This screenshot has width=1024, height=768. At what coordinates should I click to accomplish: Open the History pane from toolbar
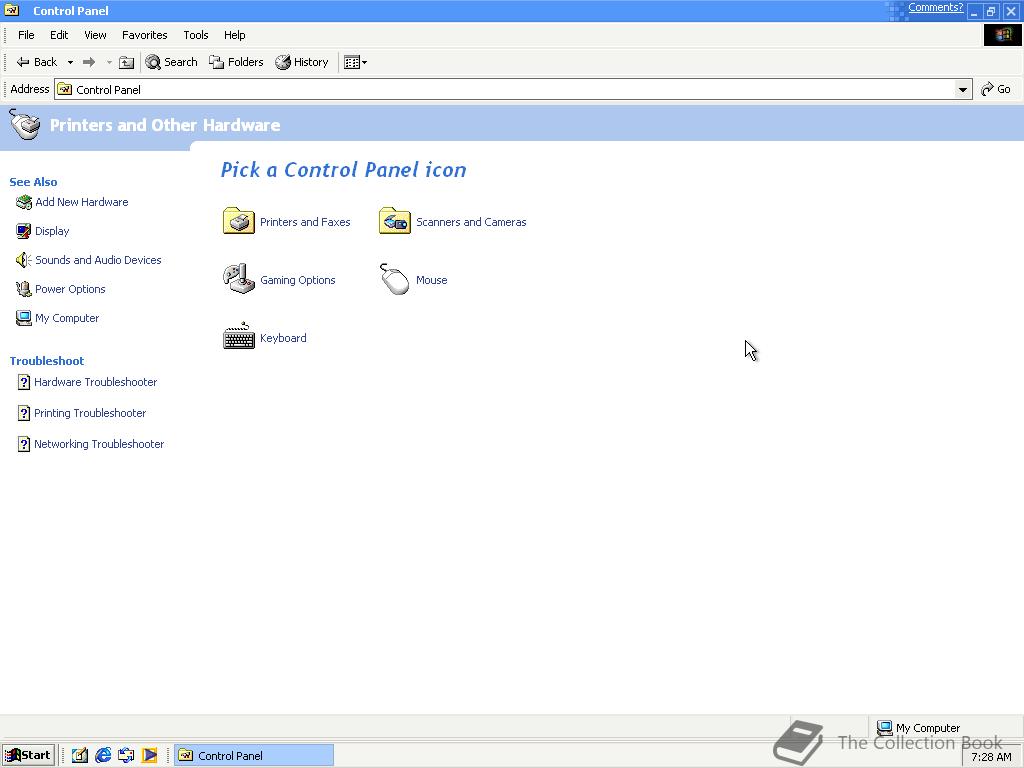(x=302, y=62)
